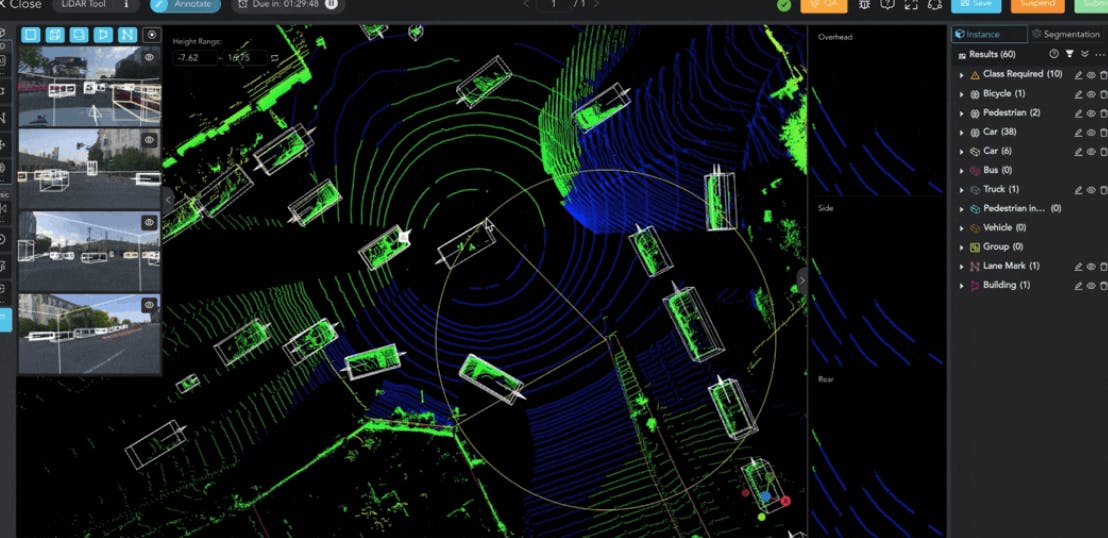Expand the Truck (1) row
The height and width of the screenshot is (538, 1108).
point(961,189)
